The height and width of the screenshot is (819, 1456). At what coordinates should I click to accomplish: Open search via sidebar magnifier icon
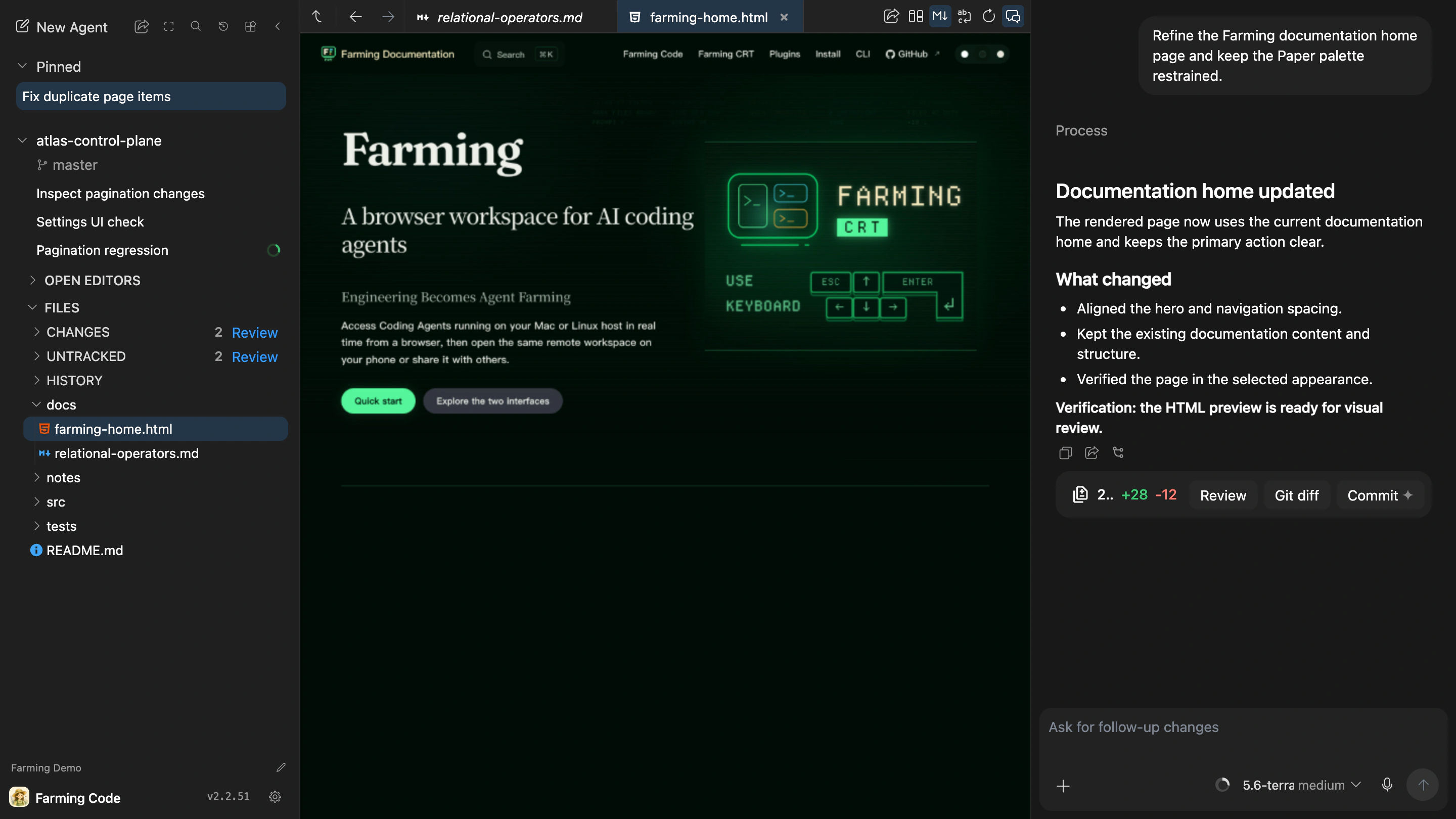(x=196, y=27)
